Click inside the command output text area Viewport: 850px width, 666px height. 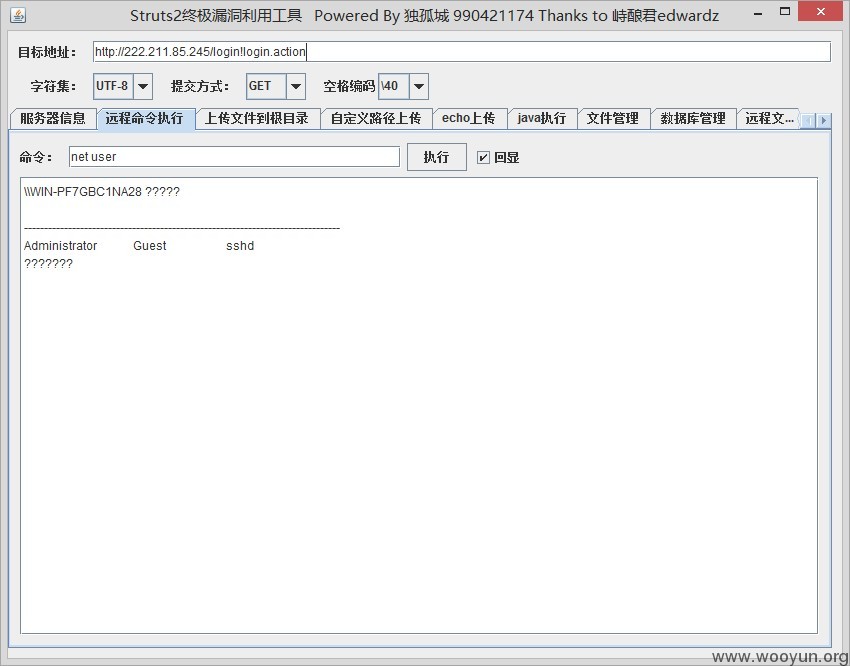pyautogui.click(x=418, y=405)
